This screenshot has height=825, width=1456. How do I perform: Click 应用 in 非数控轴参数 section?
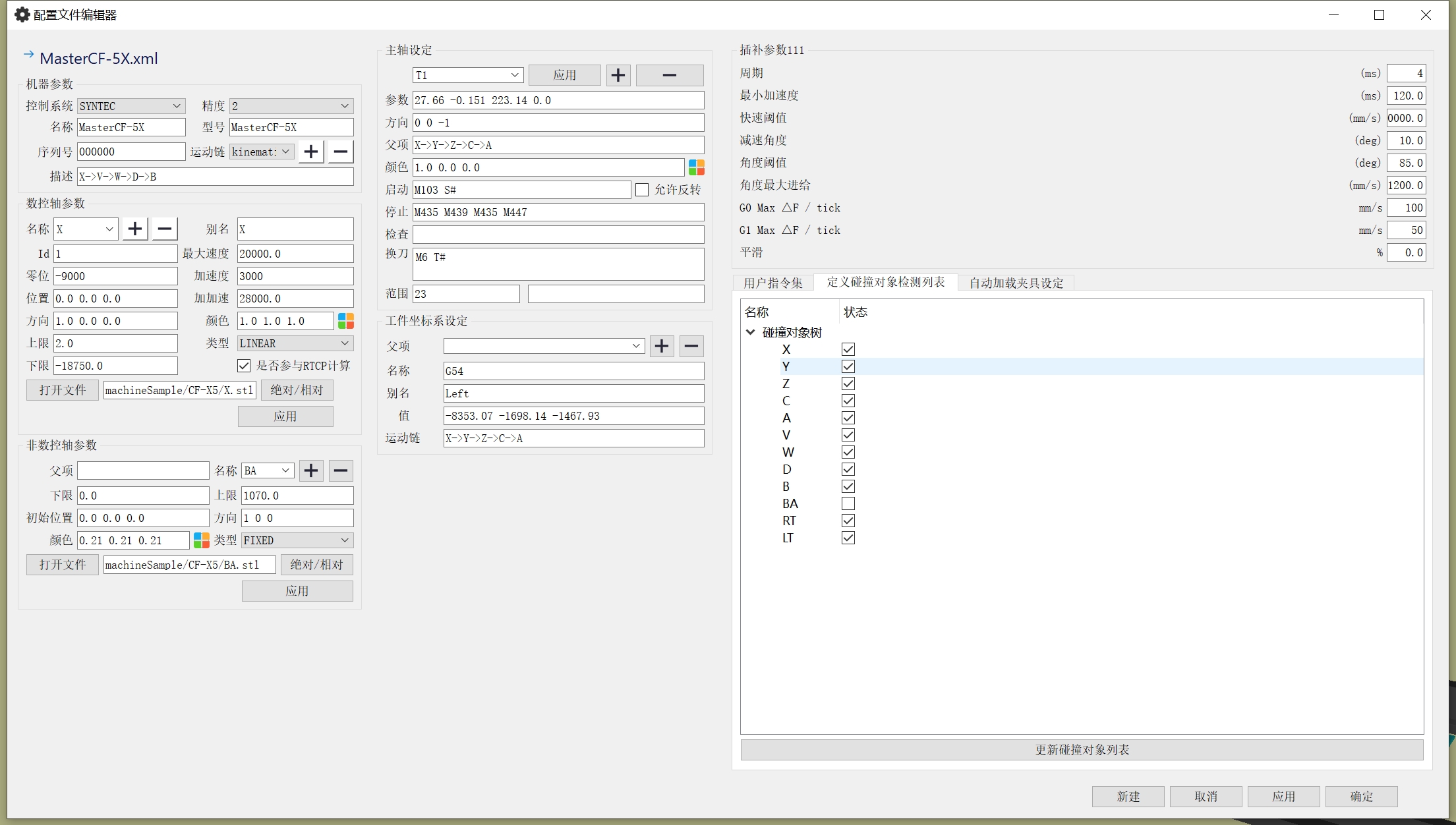tap(297, 591)
